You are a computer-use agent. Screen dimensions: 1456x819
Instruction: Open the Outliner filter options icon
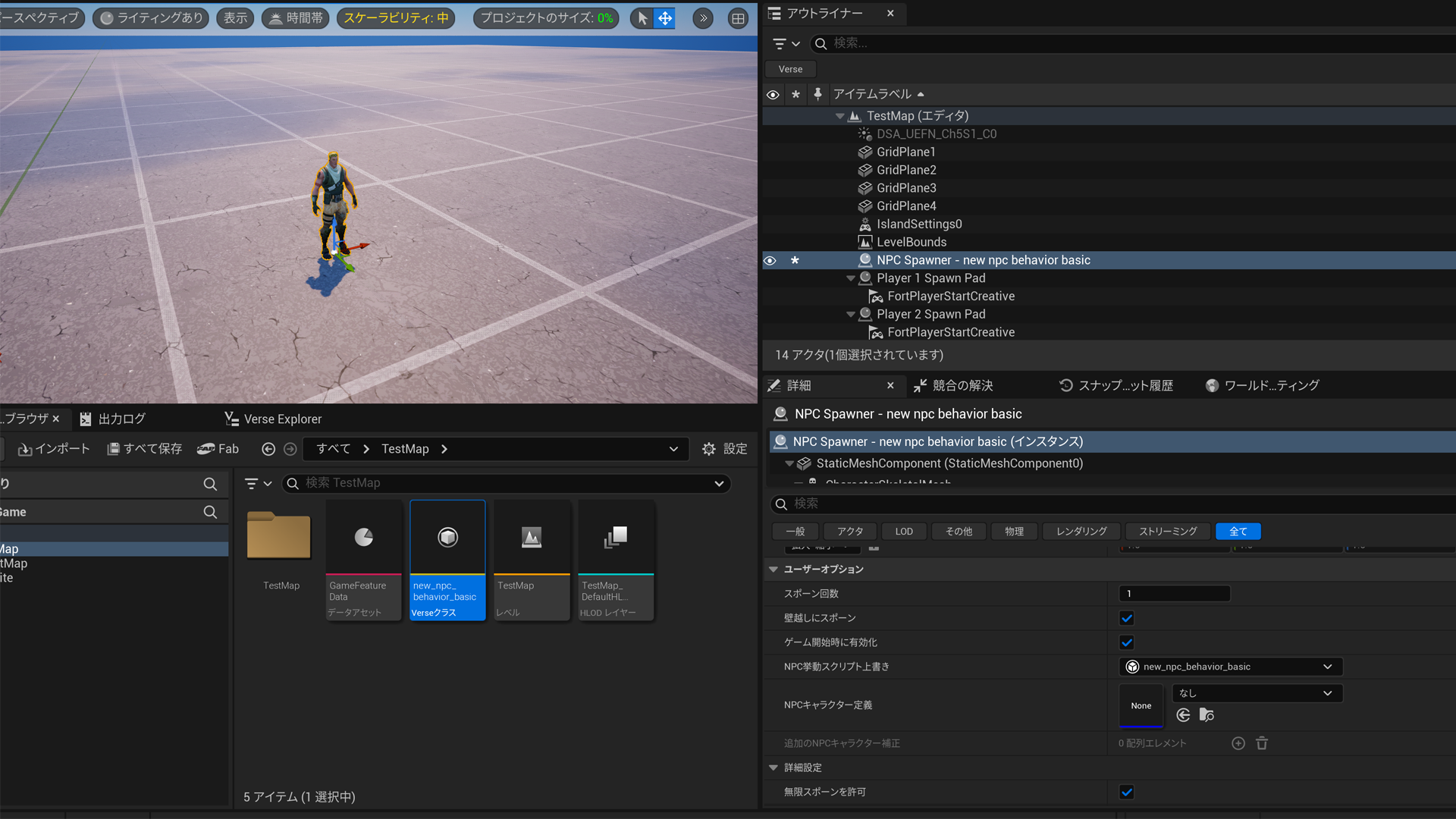coord(786,43)
